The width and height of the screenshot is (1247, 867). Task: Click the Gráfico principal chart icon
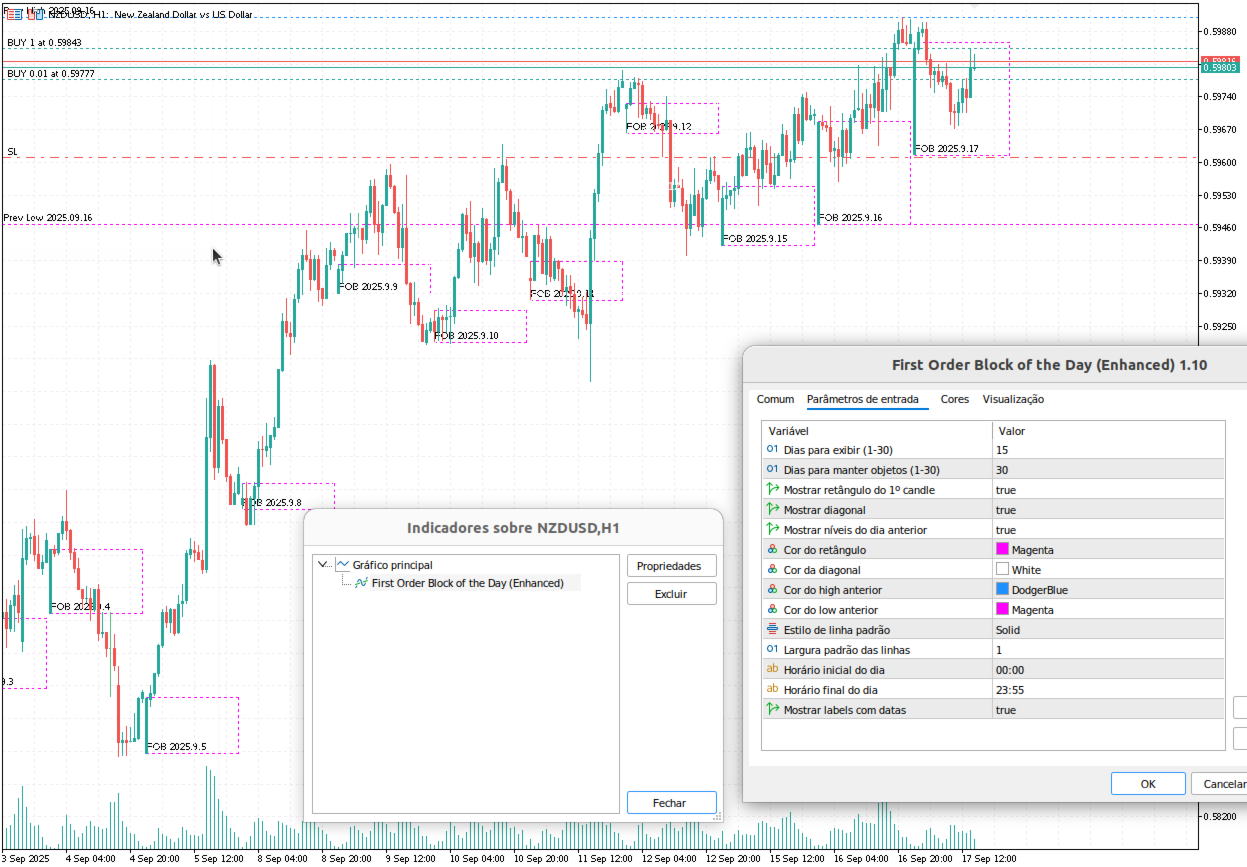343,565
